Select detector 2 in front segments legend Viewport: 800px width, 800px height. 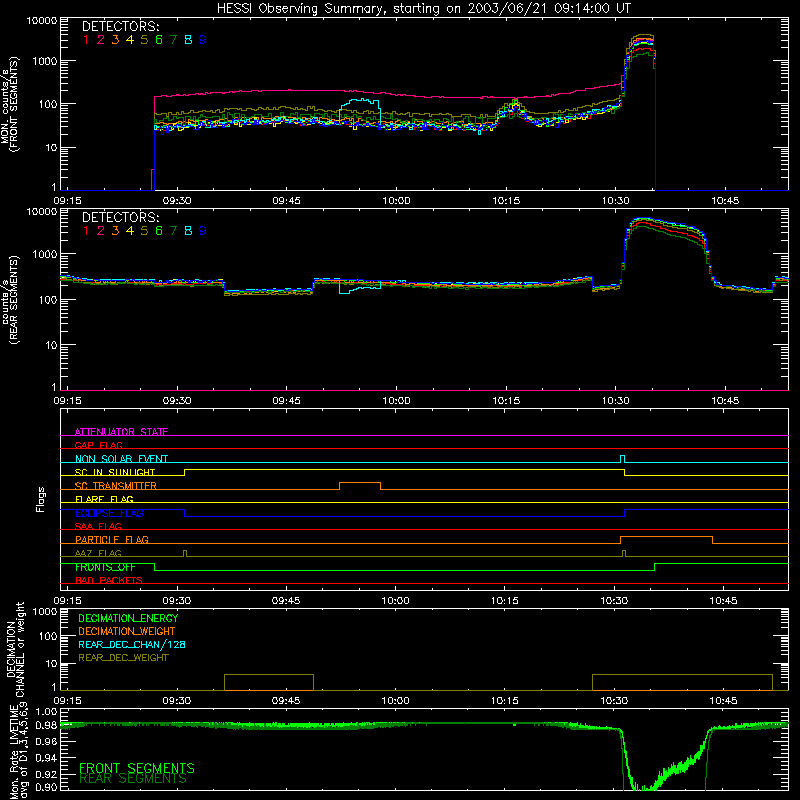[101, 40]
